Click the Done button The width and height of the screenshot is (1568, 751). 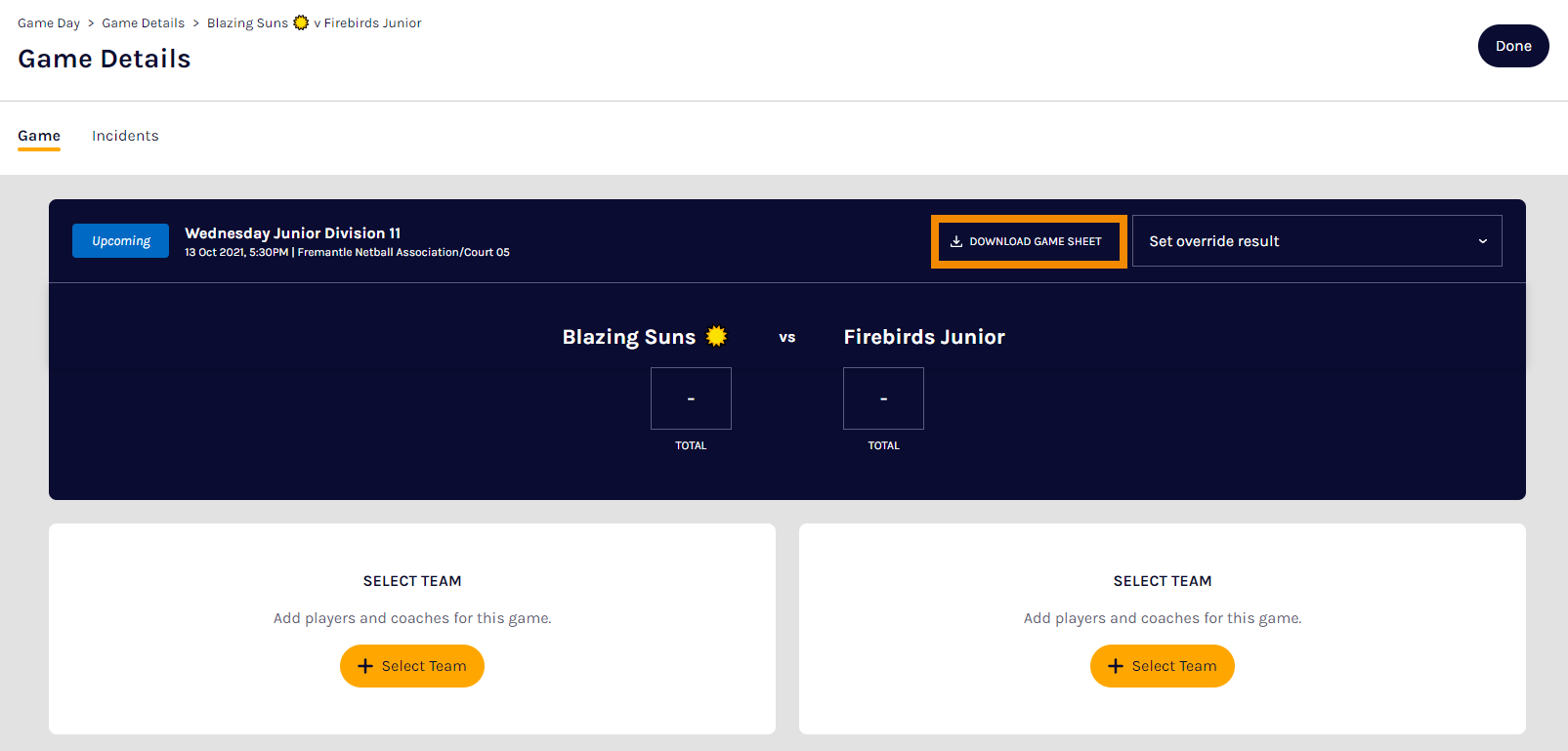(1513, 46)
